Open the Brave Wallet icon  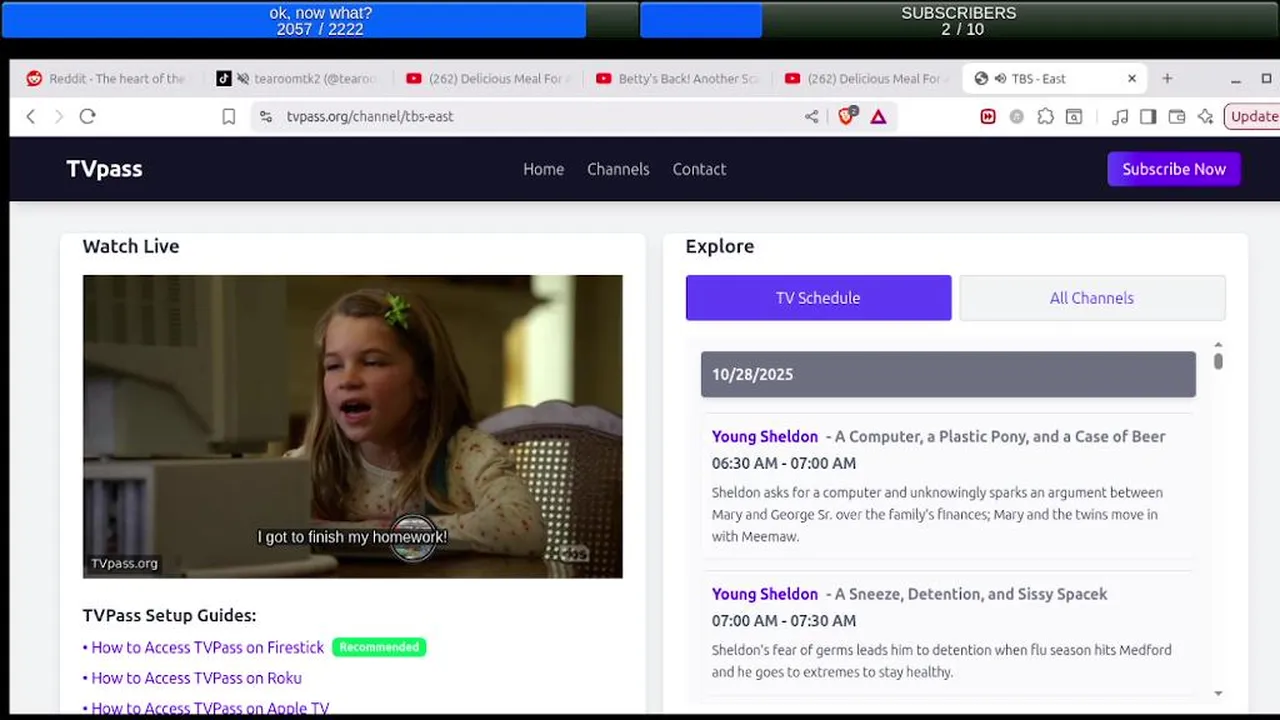click(1177, 117)
